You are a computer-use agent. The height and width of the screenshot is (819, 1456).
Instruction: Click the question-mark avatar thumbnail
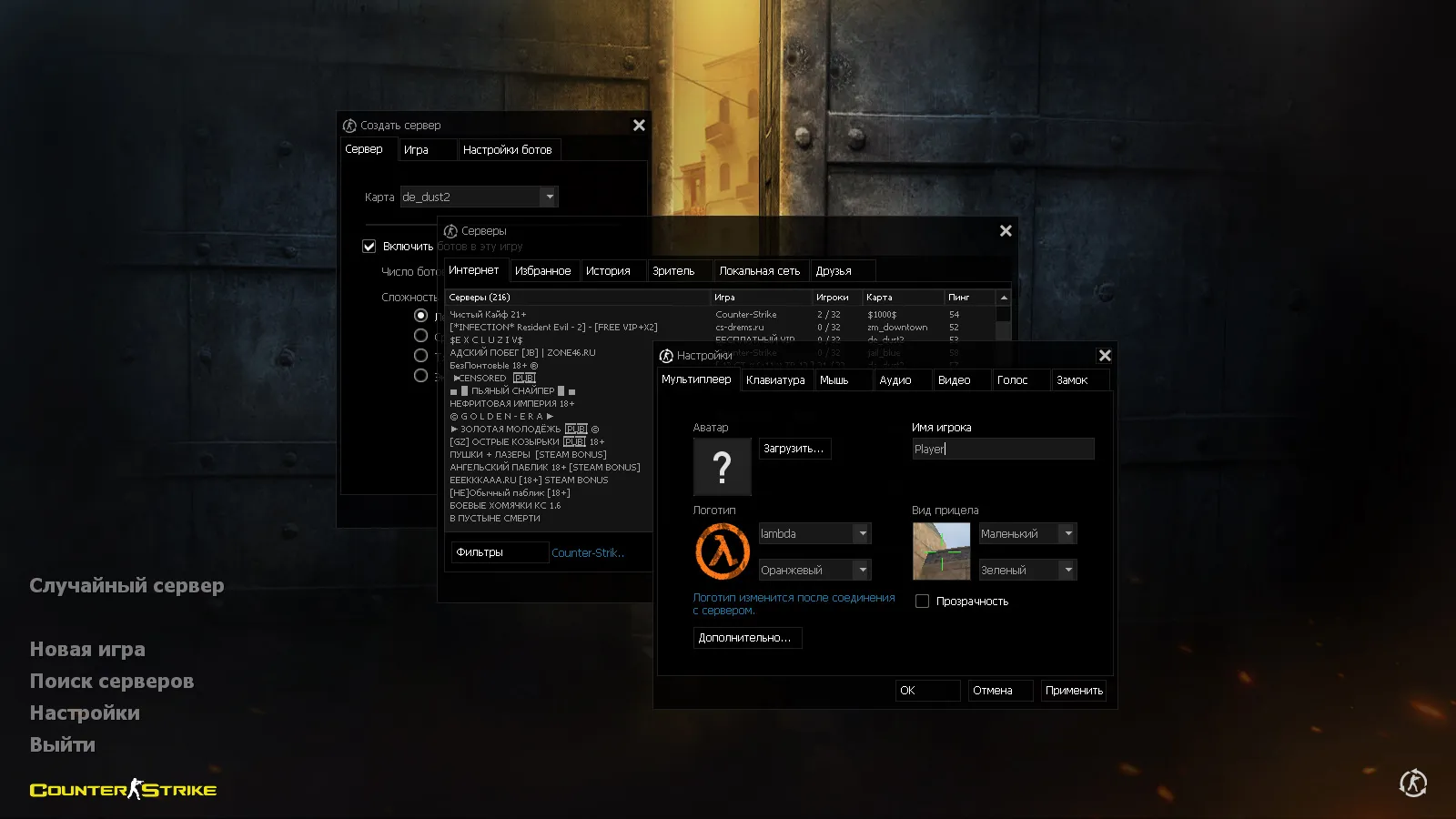point(722,467)
